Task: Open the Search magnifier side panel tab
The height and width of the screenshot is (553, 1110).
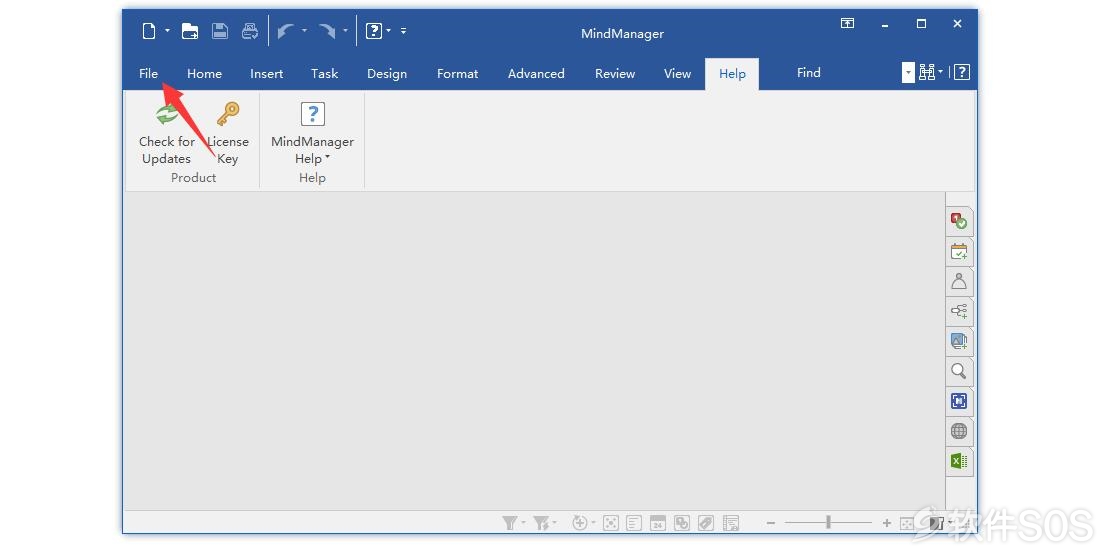Action: 959,371
